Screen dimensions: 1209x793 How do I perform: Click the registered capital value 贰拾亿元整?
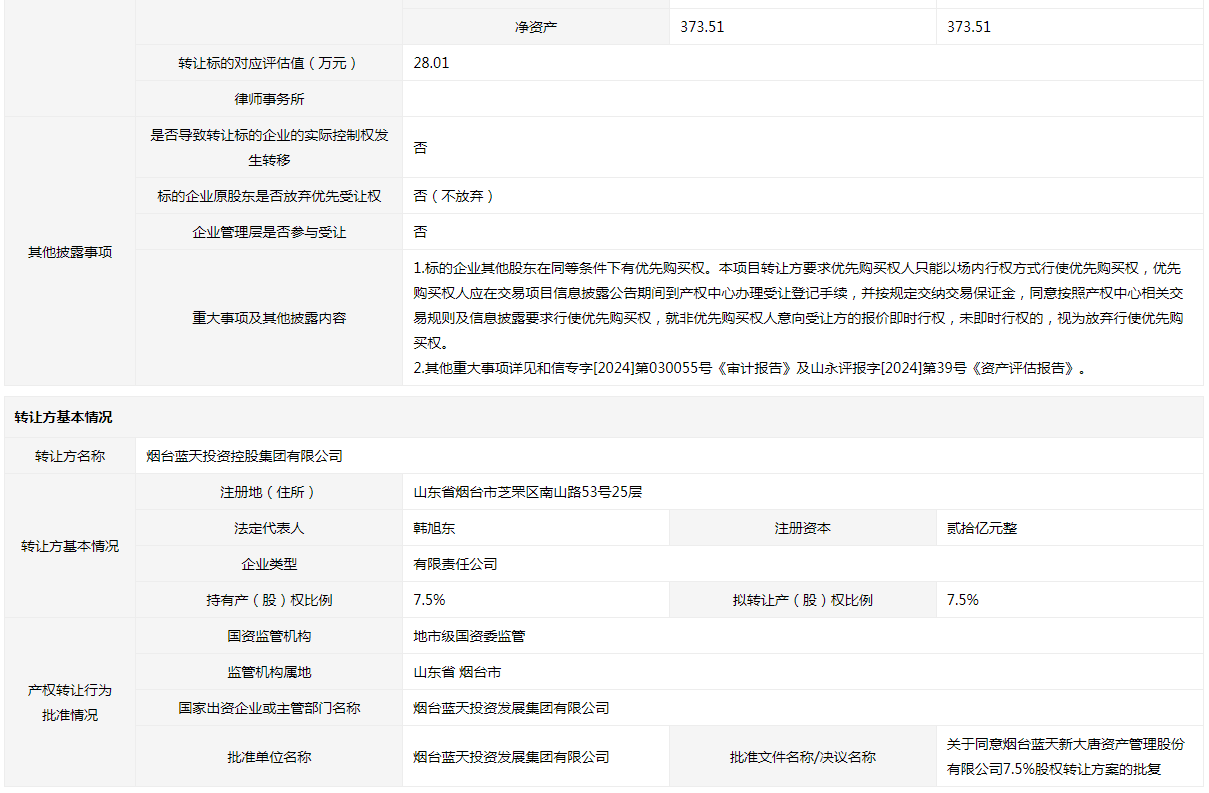(982, 528)
